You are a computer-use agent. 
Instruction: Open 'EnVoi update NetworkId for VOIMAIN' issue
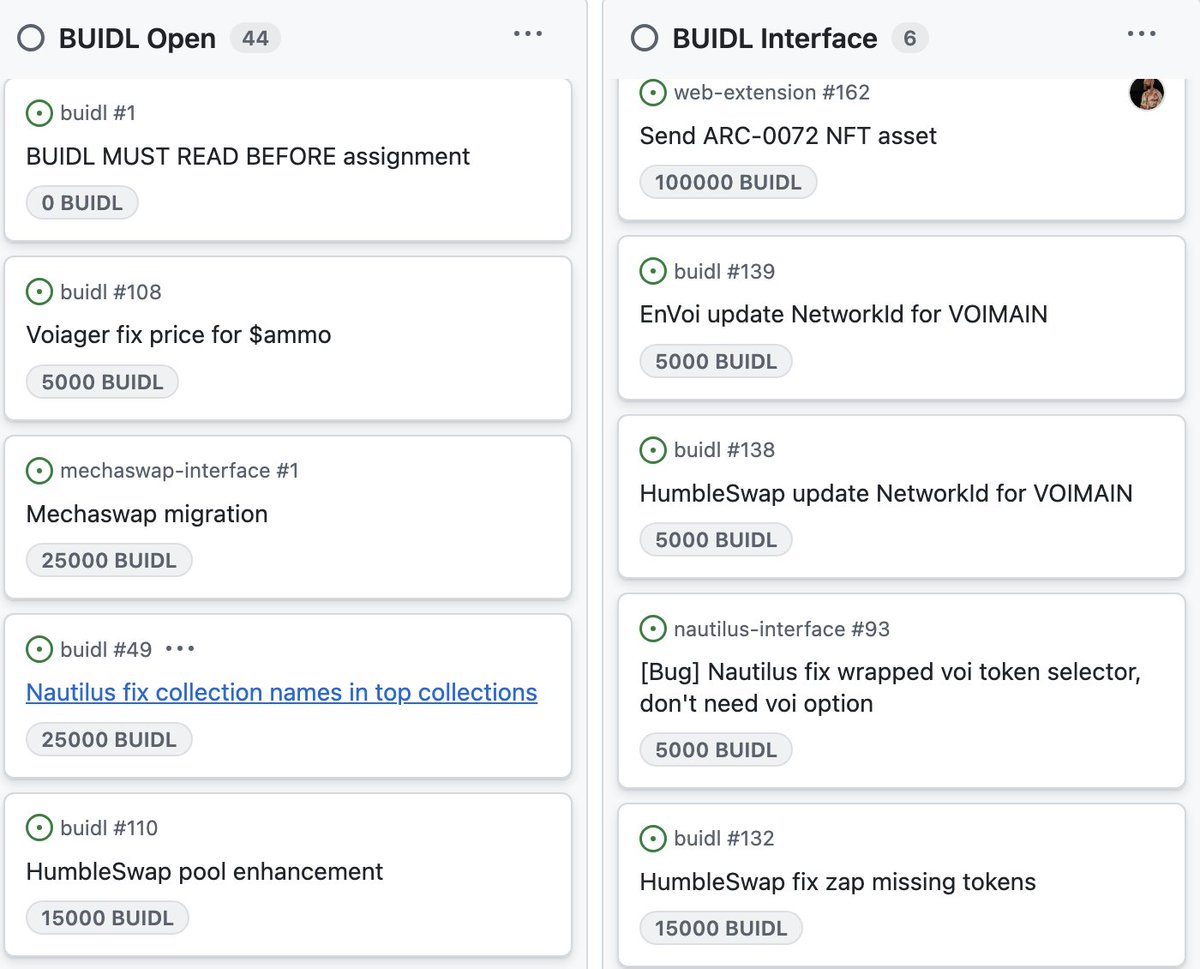pyautogui.click(x=844, y=314)
